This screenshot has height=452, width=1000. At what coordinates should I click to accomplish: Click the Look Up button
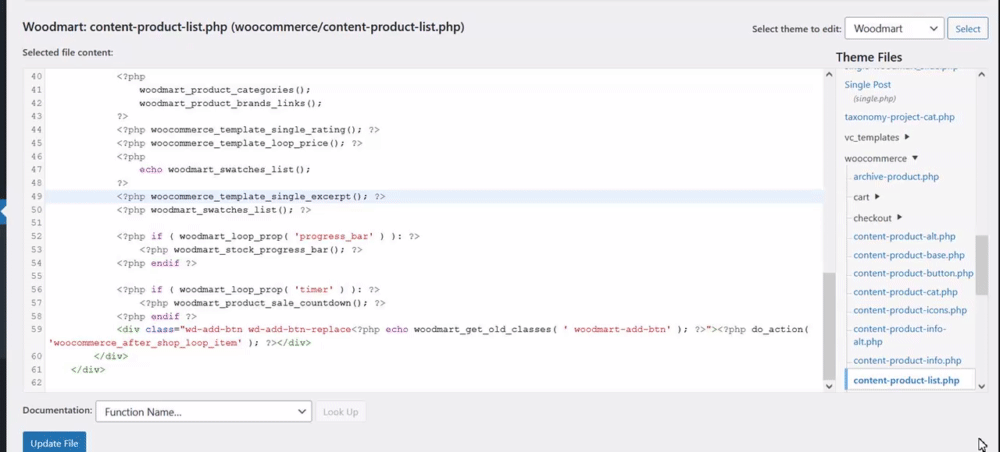click(x=340, y=411)
